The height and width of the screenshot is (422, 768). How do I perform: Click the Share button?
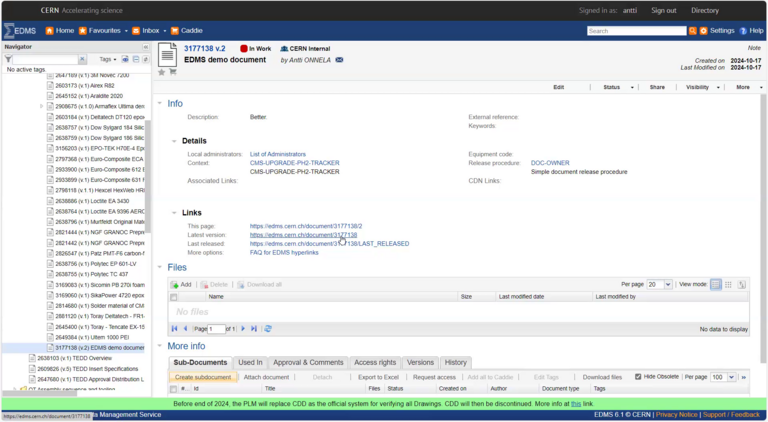click(657, 87)
